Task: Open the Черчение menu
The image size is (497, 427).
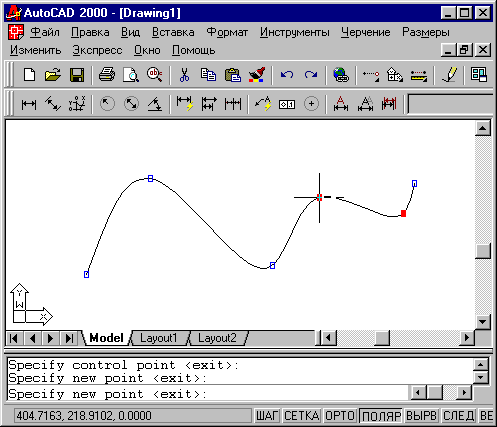Action: [366, 32]
